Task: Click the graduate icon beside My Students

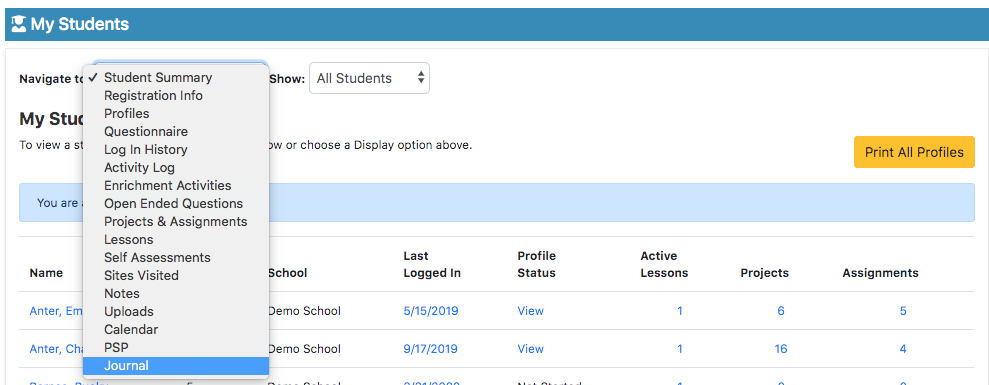Action: click(x=19, y=25)
